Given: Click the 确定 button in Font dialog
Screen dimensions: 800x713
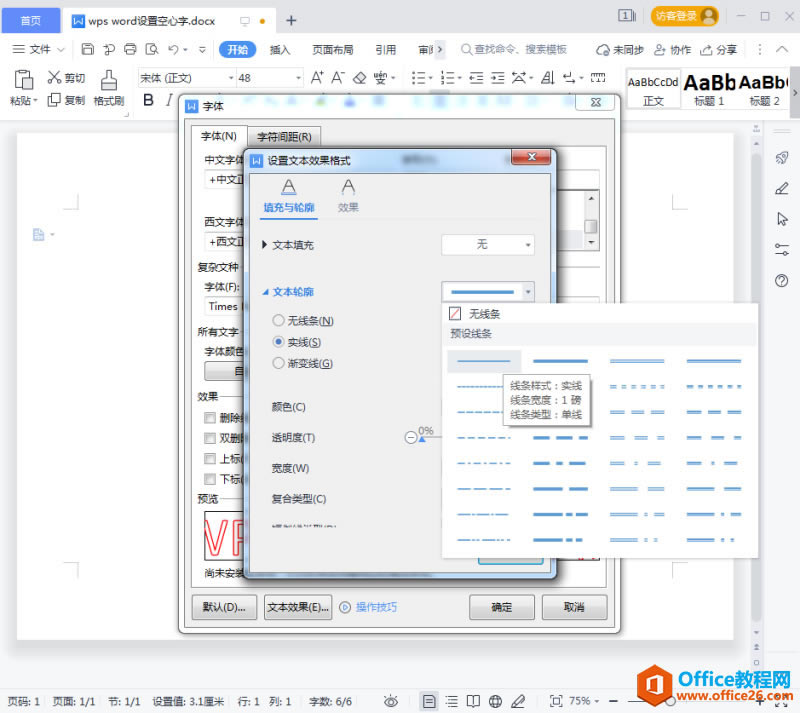Looking at the screenshot, I should [502, 607].
